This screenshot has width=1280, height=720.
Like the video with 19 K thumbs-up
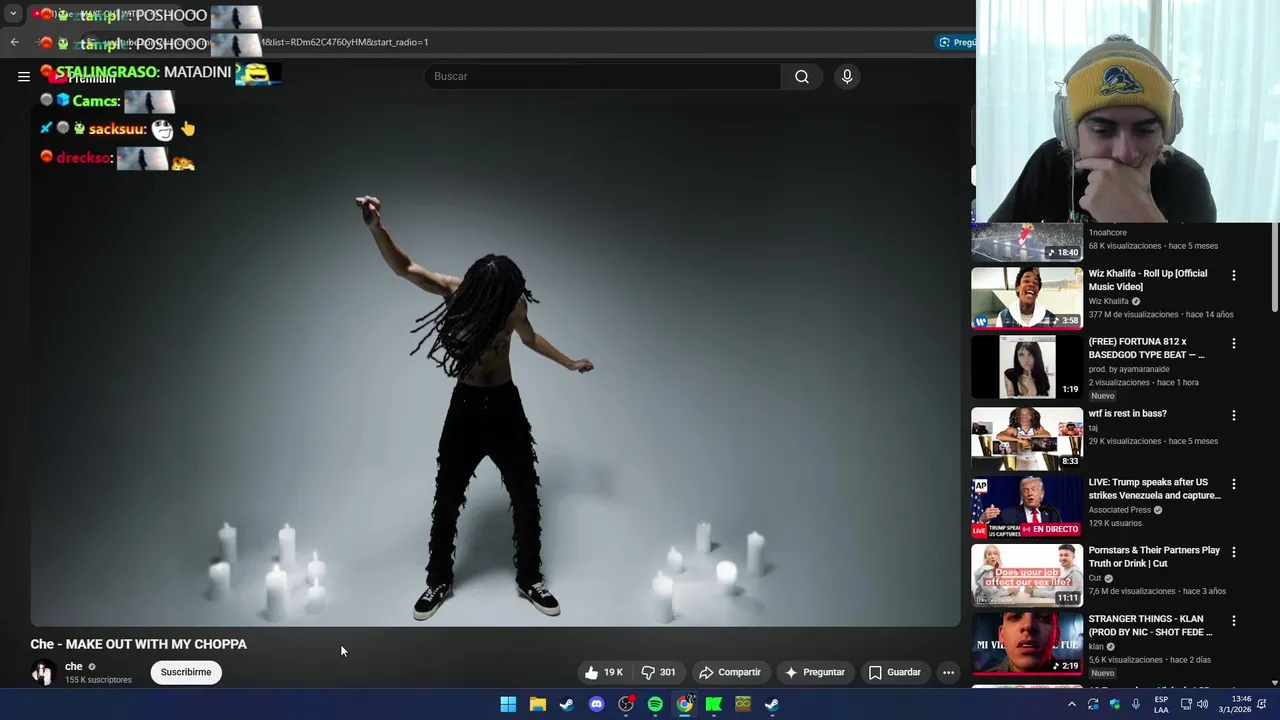(605, 672)
